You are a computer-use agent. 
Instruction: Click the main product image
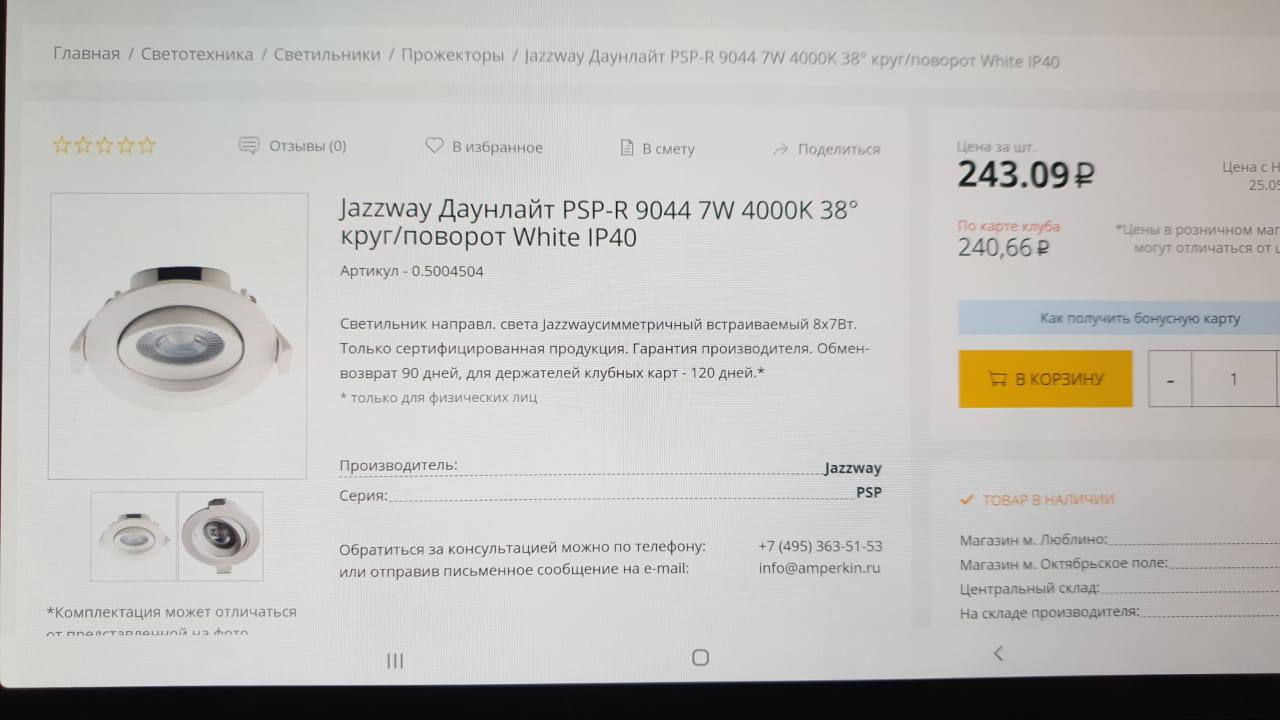[x=178, y=336]
